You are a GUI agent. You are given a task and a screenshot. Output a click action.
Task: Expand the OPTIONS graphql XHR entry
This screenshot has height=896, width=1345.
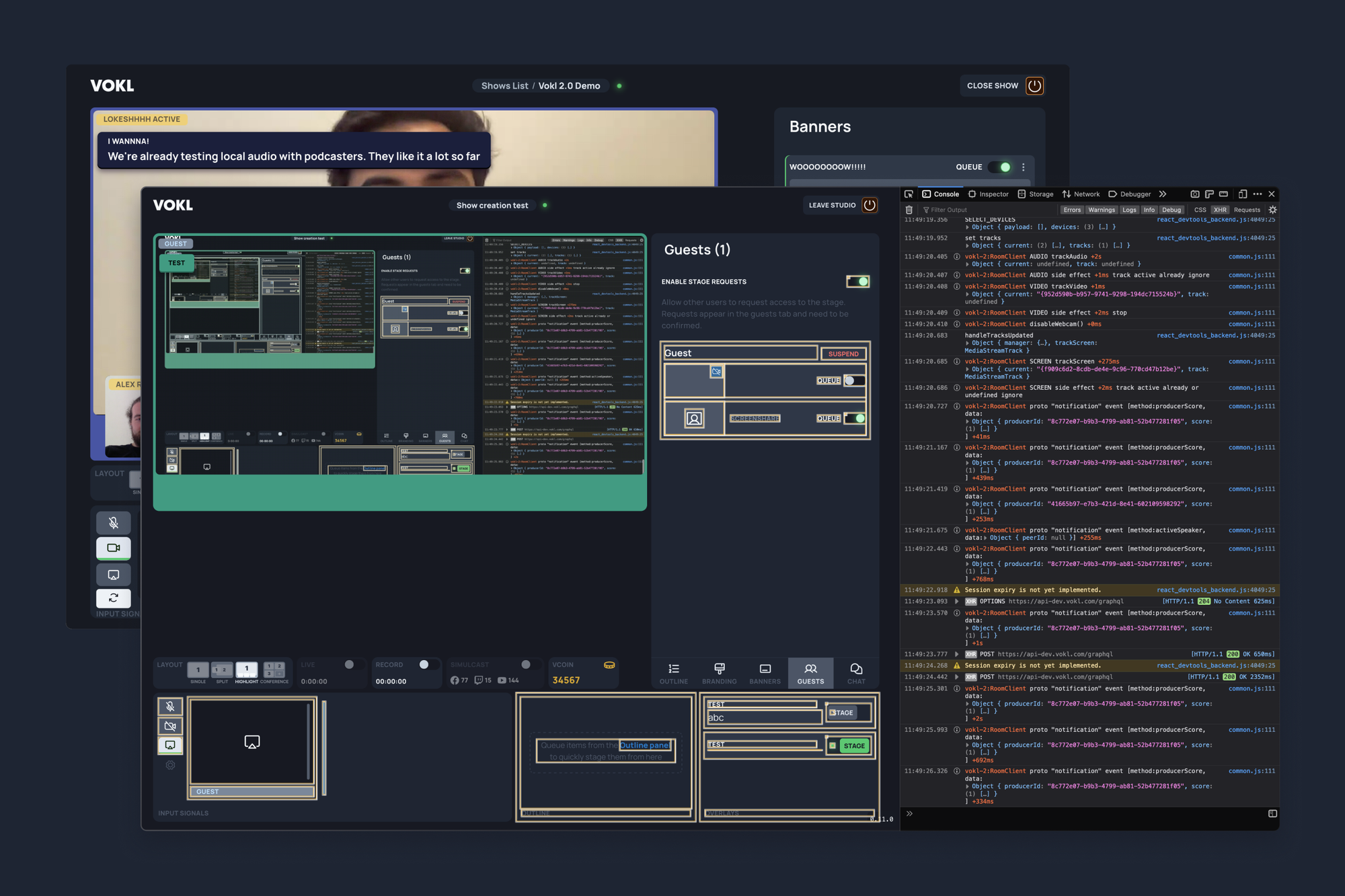click(956, 602)
